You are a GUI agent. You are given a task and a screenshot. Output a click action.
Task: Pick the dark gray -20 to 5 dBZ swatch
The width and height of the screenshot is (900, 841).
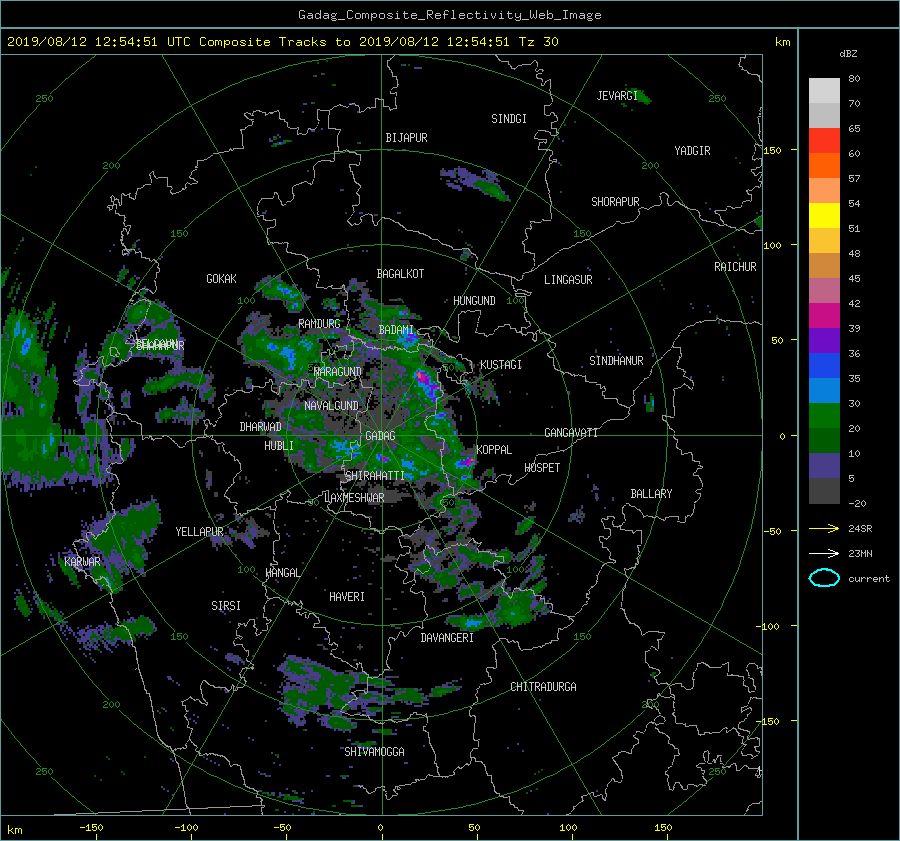824,491
